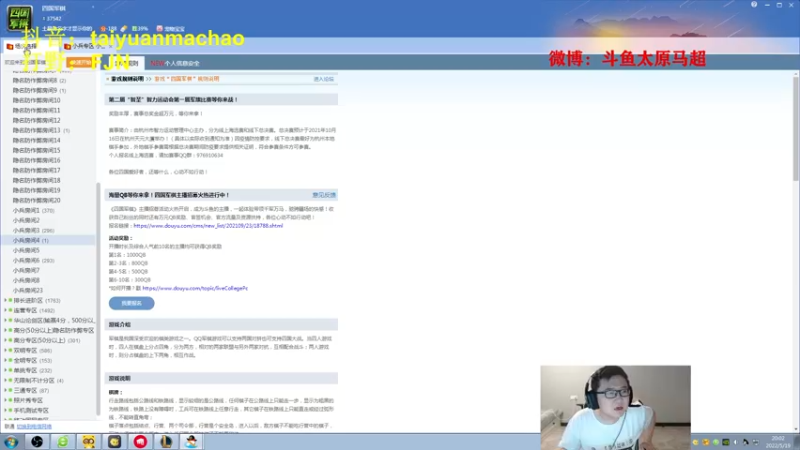Expand 高分(50分以上)隐名防作弊专区 node
The image size is (800, 450).
coord(6,330)
